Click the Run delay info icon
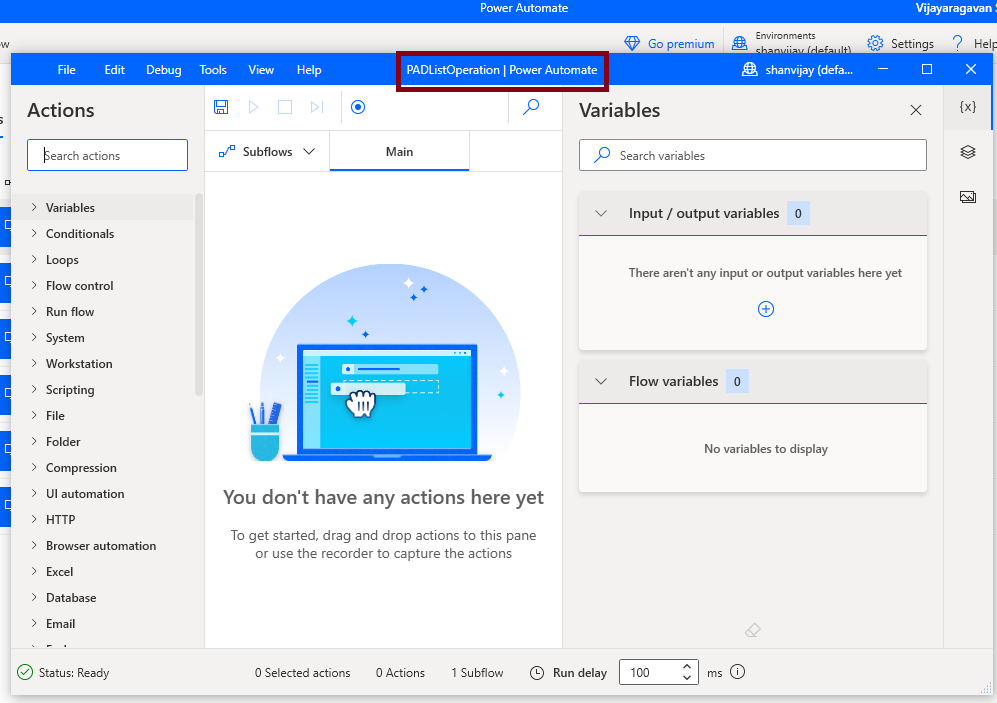 [x=738, y=672]
